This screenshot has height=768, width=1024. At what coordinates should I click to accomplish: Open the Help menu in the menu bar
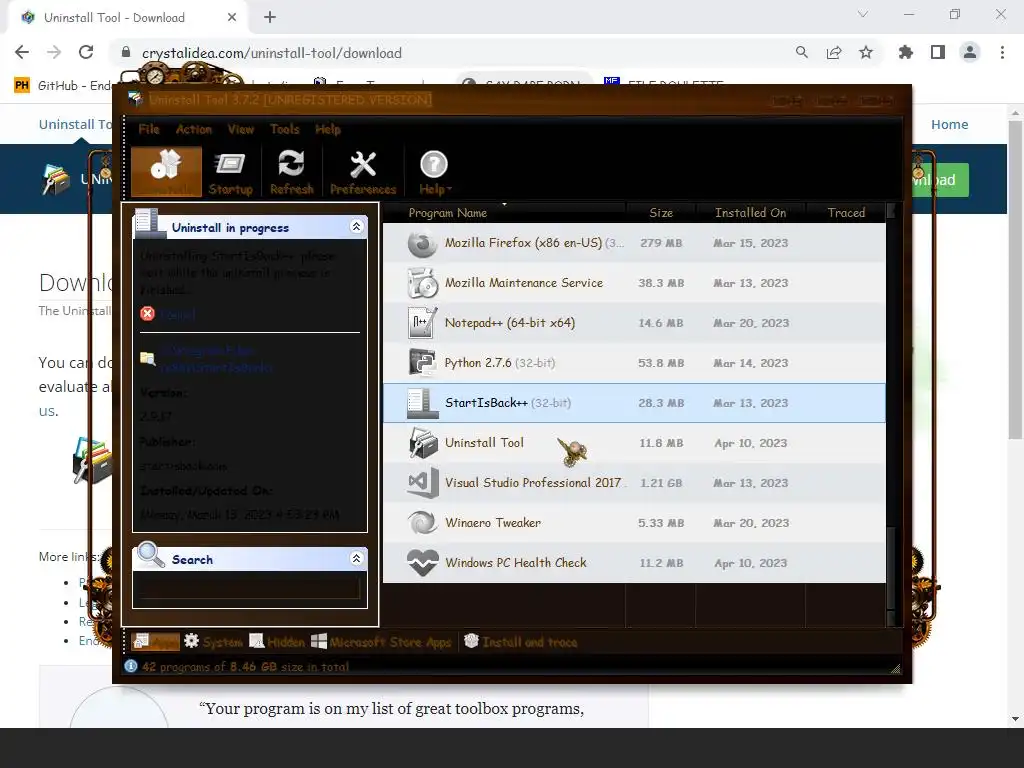coord(328,129)
